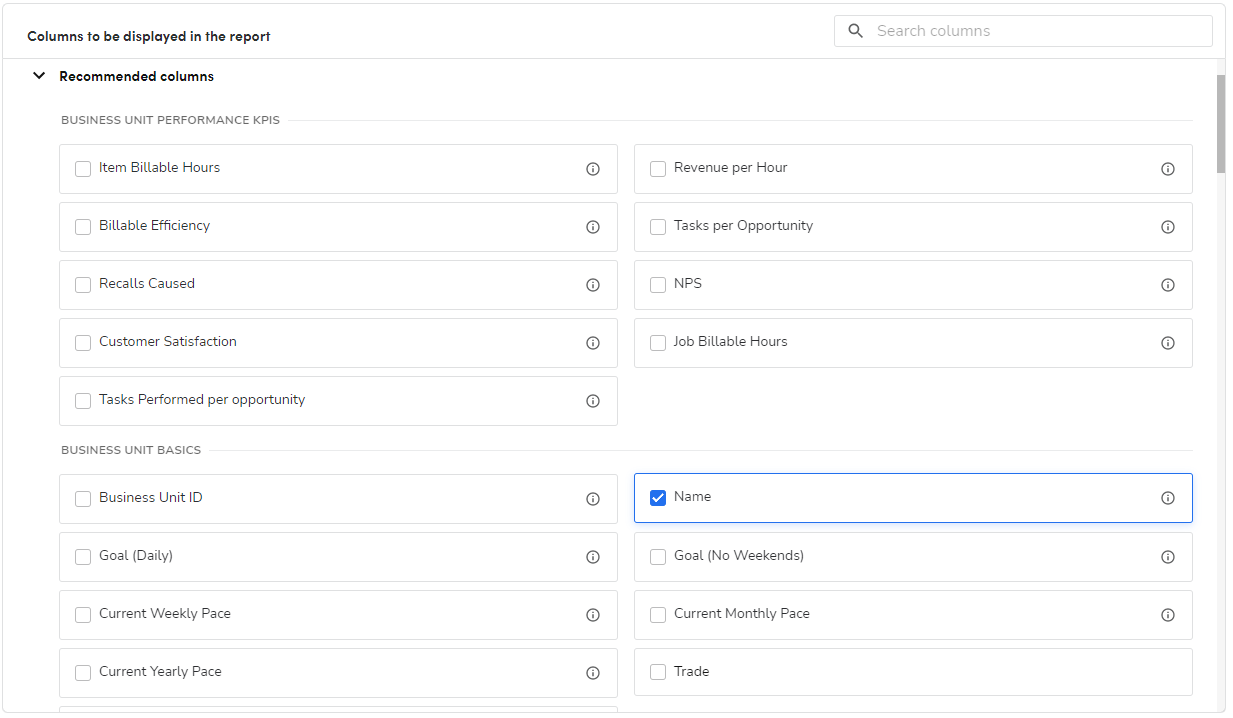Click info icon next to Revenue per Hour

click(1167, 169)
